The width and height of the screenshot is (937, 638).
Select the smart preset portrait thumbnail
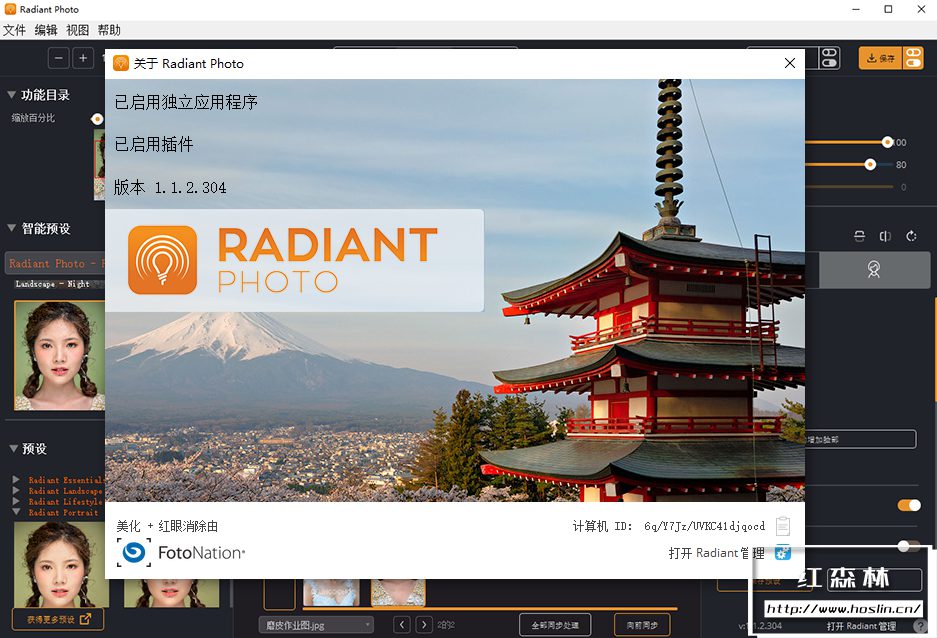pyautogui.click(x=60, y=355)
